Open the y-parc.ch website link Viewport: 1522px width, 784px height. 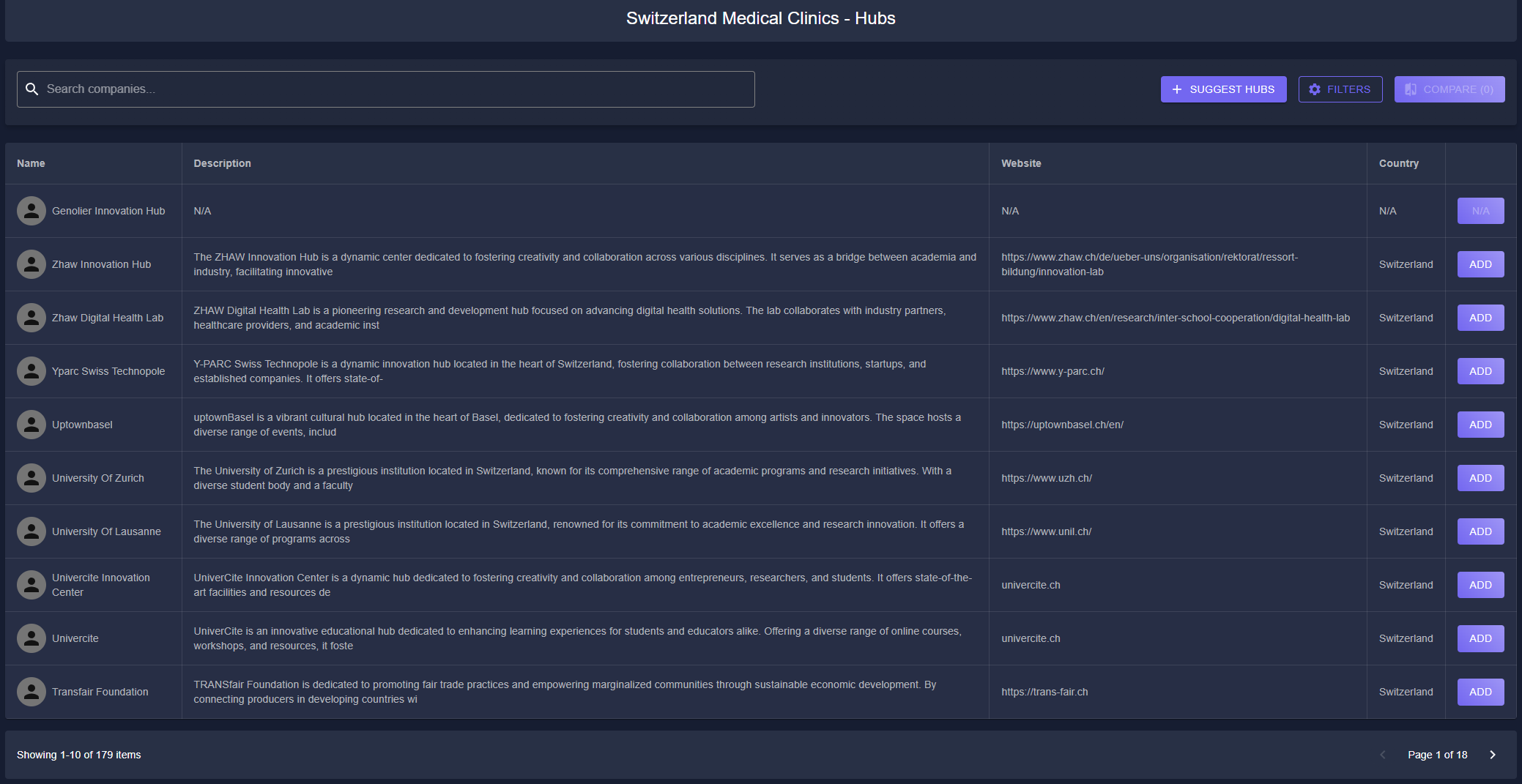coord(1053,371)
